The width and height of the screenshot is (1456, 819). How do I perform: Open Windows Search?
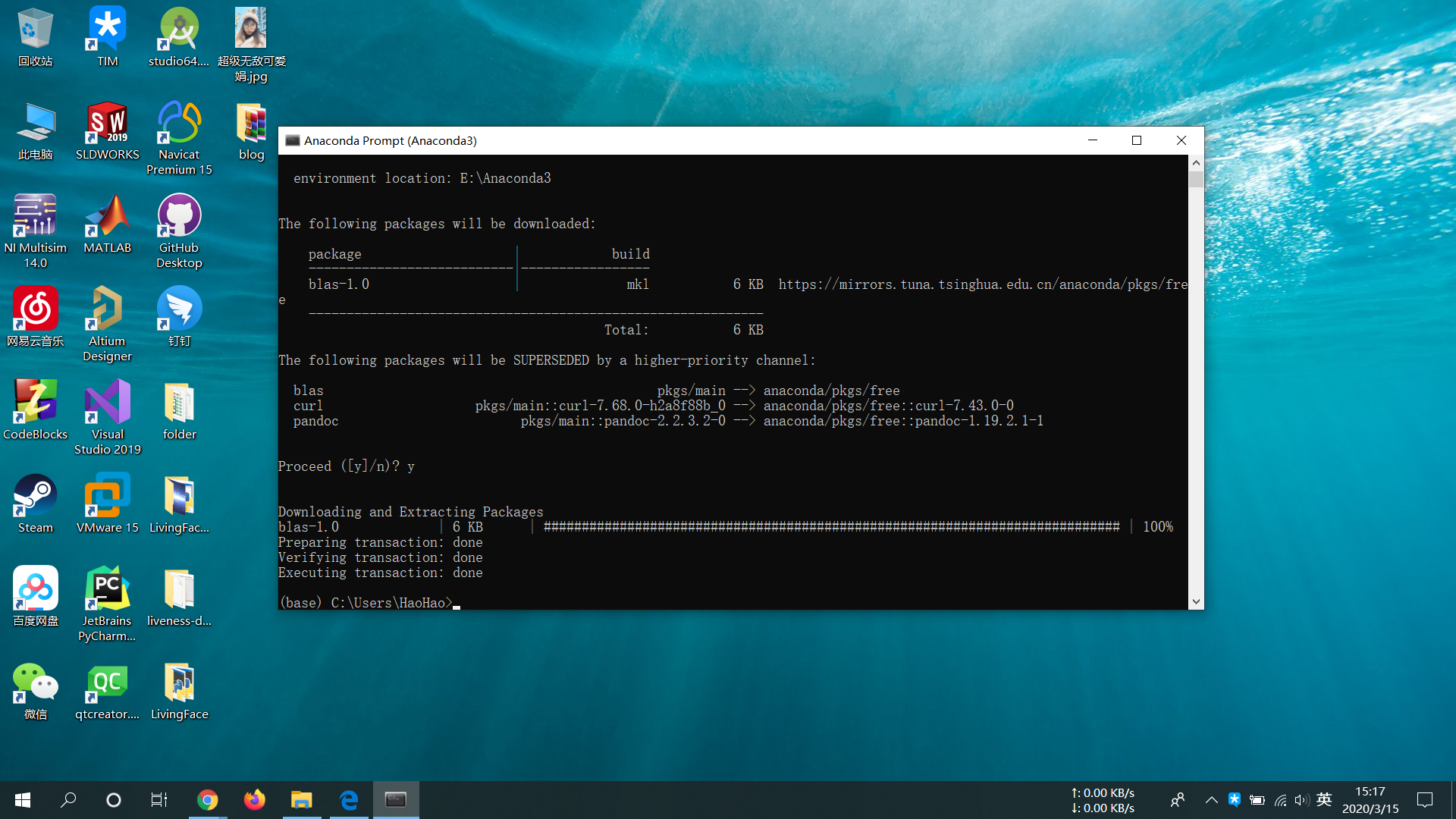pos(68,799)
